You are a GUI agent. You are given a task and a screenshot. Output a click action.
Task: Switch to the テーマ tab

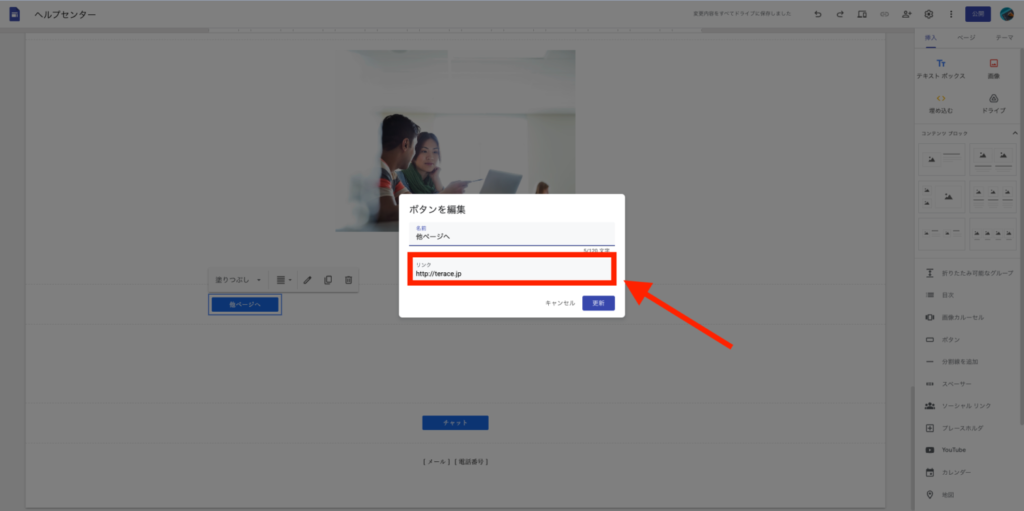[x=1003, y=36]
